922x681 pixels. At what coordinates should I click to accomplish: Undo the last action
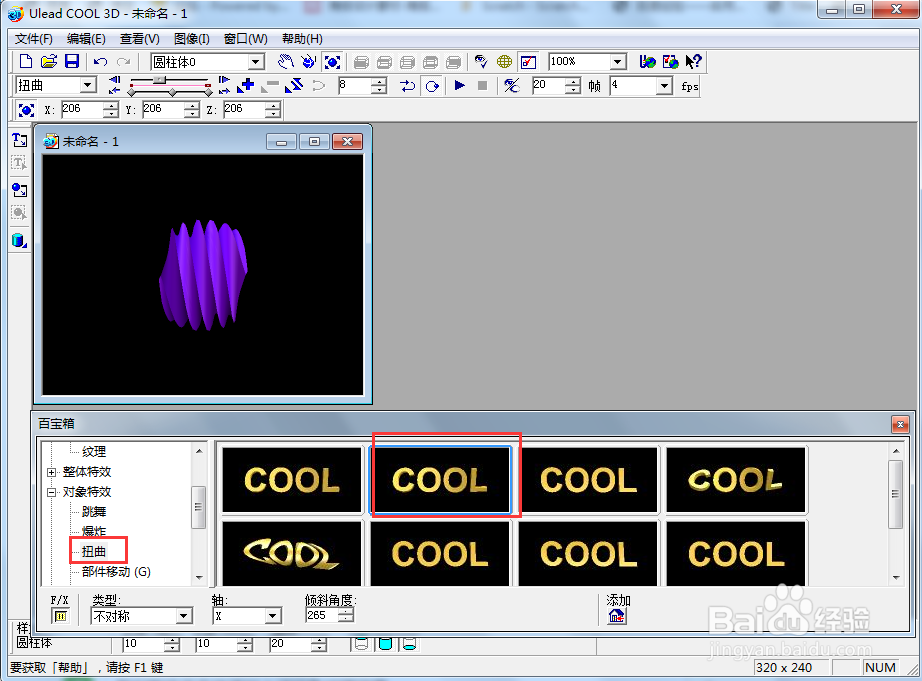tap(101, 62)
